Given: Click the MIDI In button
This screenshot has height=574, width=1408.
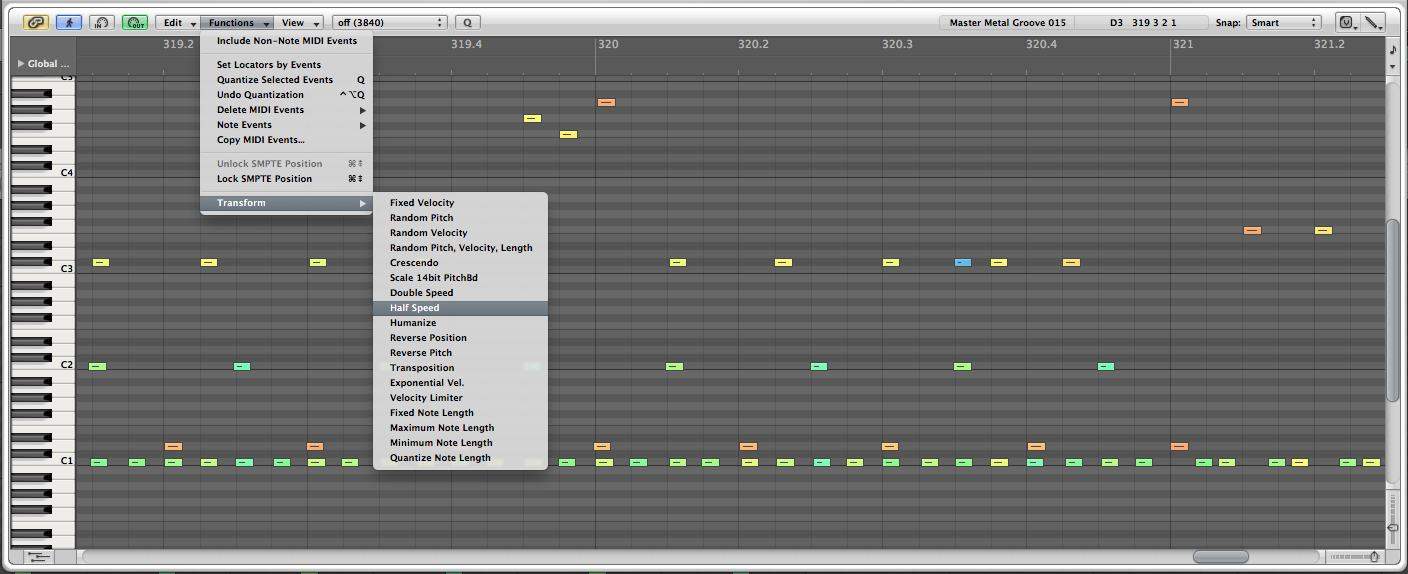Looking at the screenshot, I should (101, 22).
